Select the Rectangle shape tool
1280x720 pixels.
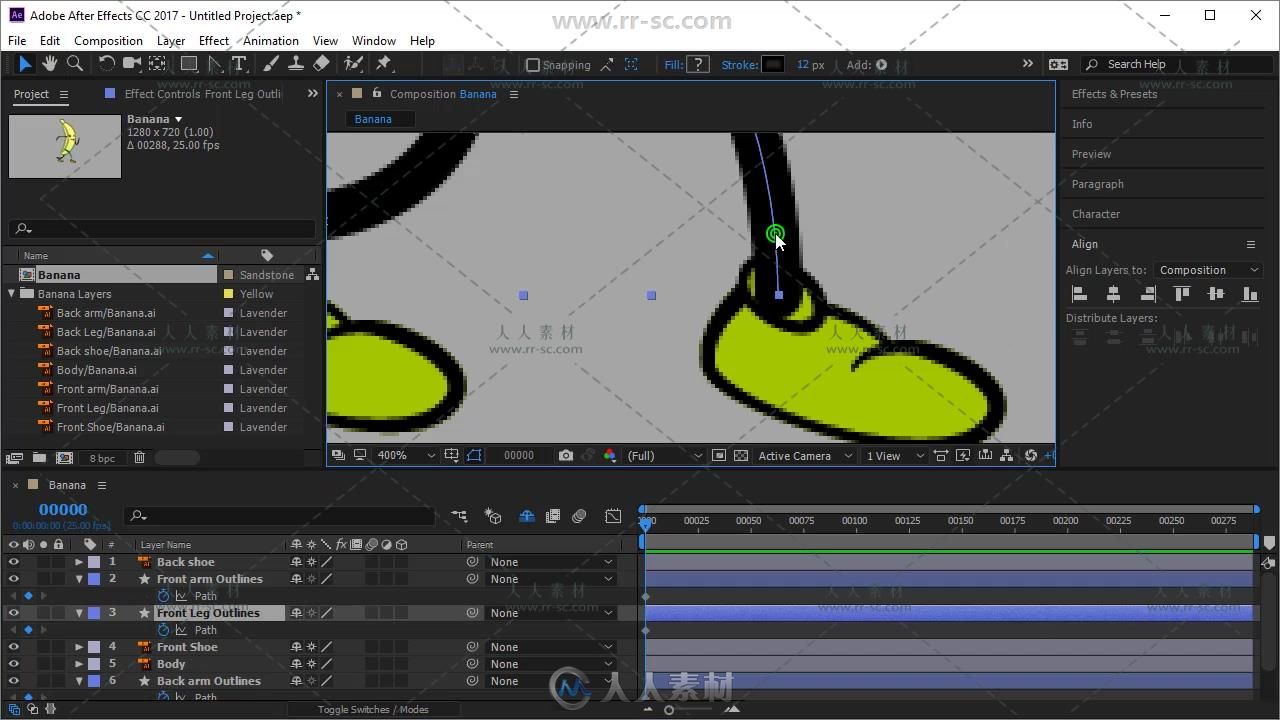(x=188, y=64)
